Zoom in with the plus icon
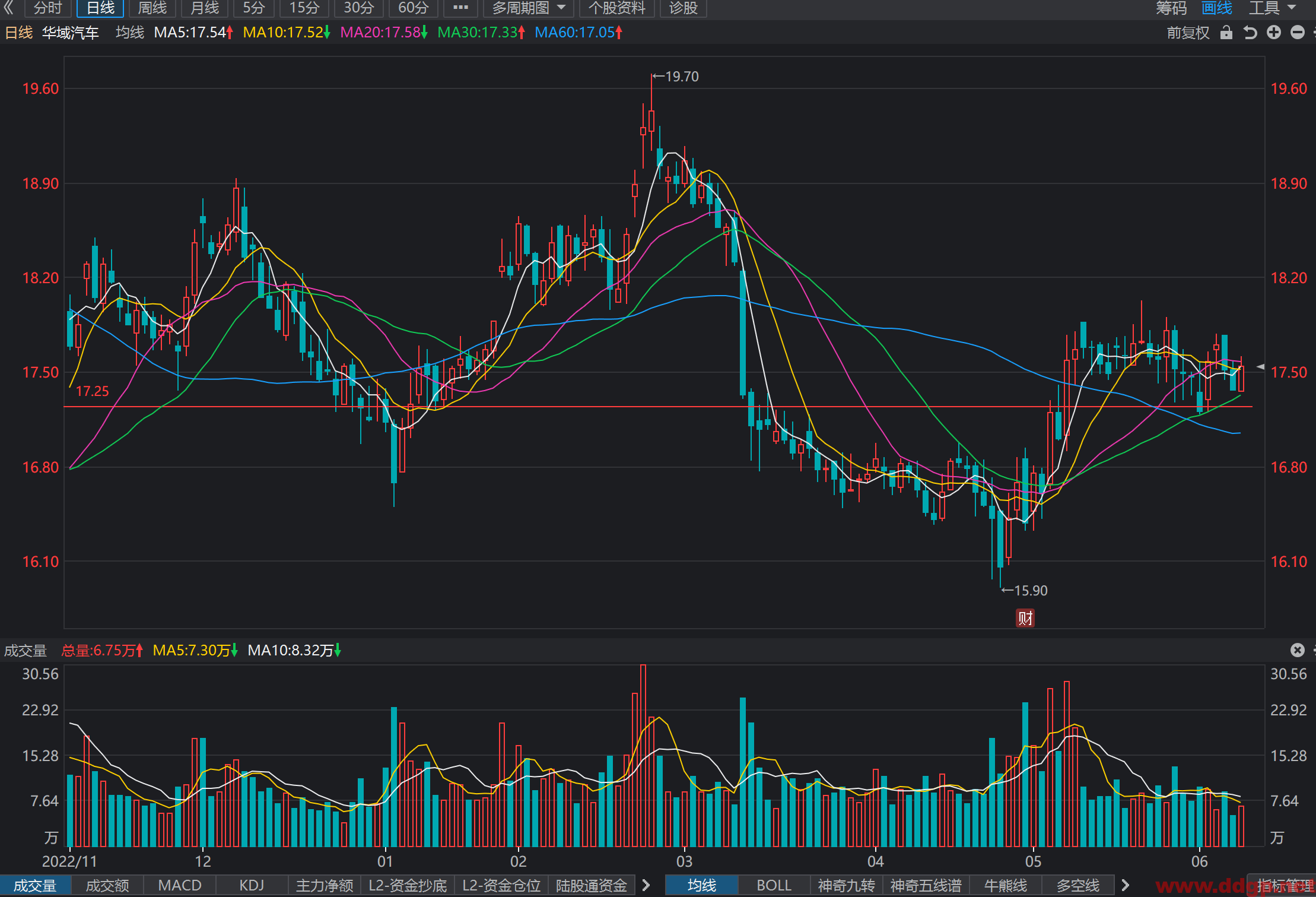Image resolution: width=1316 pixels, height=897 pixels. 1273,33
